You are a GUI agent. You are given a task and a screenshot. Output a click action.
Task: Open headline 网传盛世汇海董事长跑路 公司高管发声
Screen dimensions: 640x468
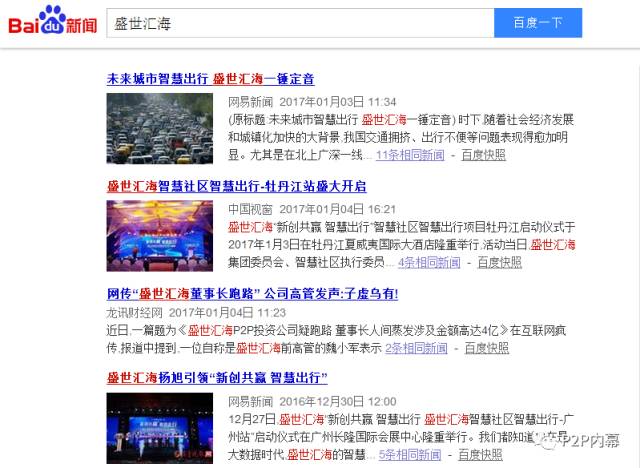[x=252, y=293]
